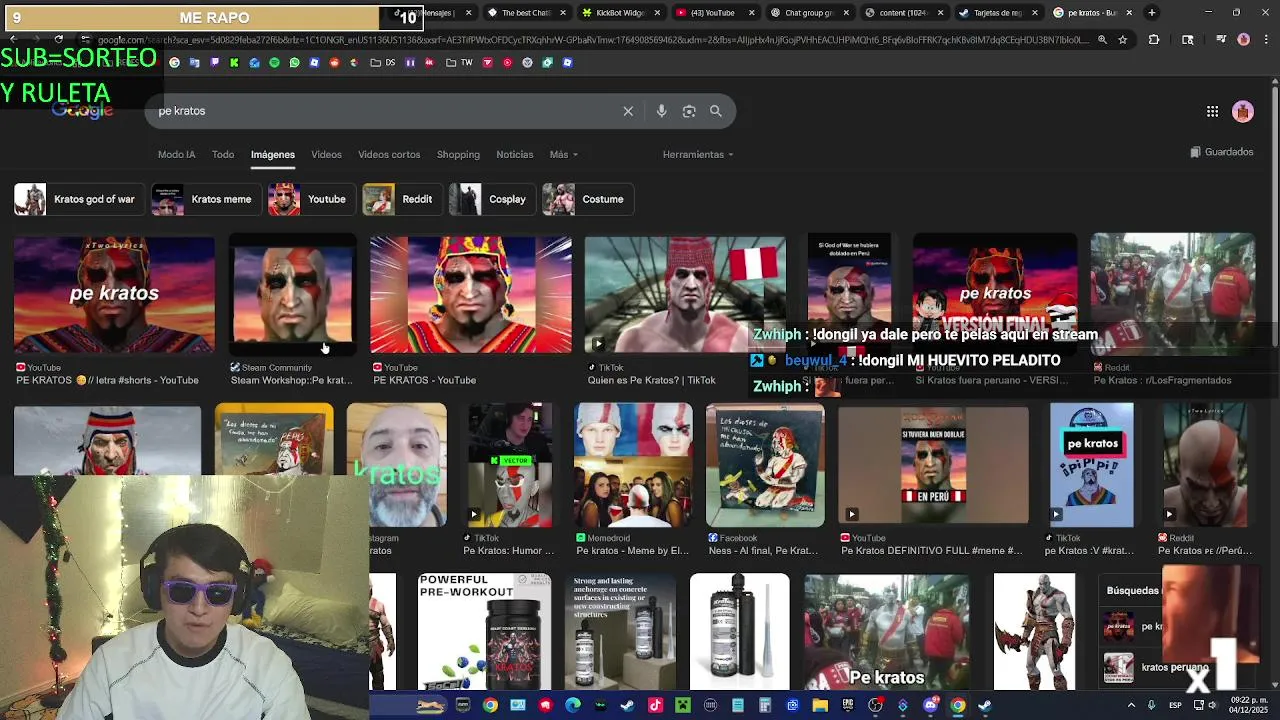Open Kratos action figure image

1034,632
